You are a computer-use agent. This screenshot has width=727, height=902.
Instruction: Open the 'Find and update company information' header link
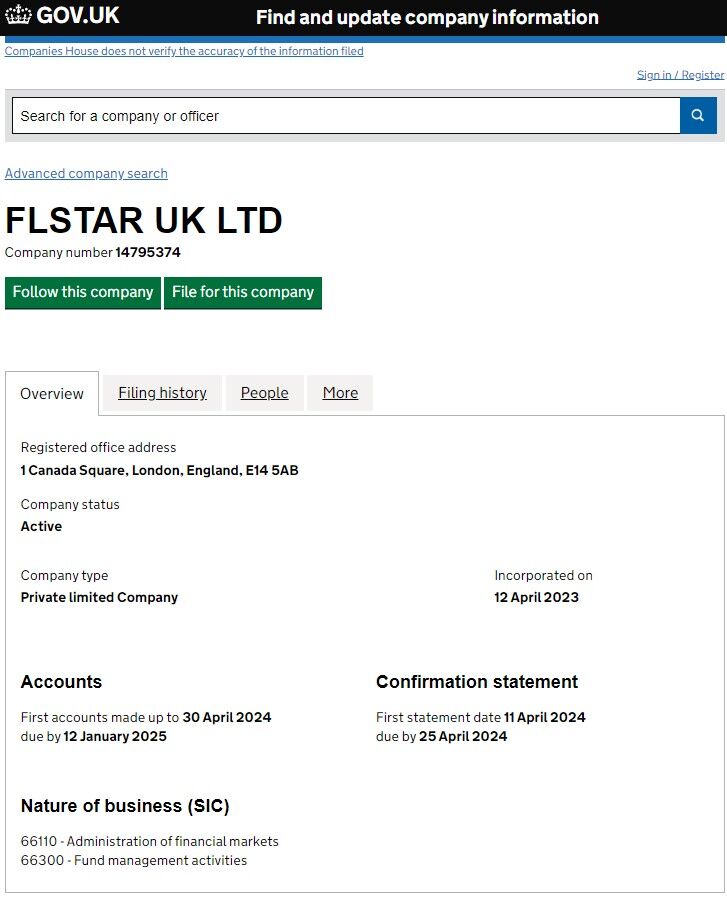tap(427, 17)
